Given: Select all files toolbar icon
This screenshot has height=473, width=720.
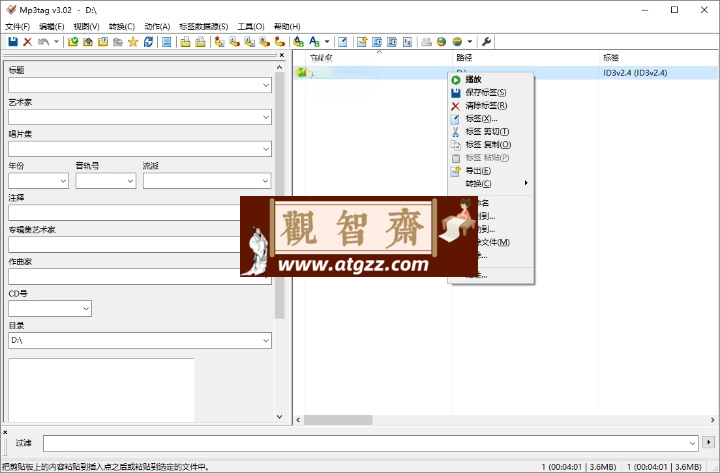Looking at the screenshot, I should click(x=167, y=42).
